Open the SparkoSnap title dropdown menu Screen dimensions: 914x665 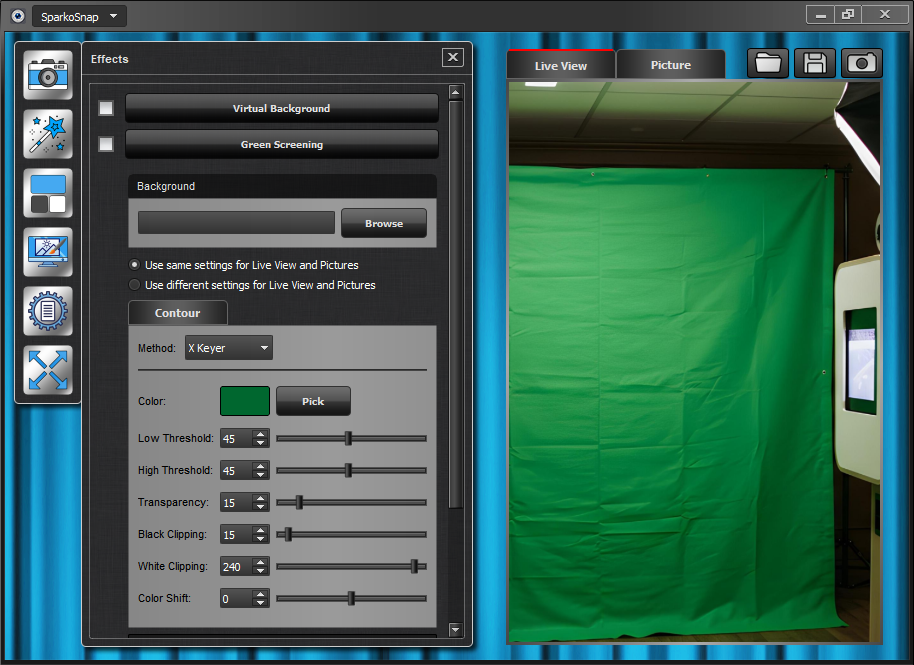tap(79, 16)
